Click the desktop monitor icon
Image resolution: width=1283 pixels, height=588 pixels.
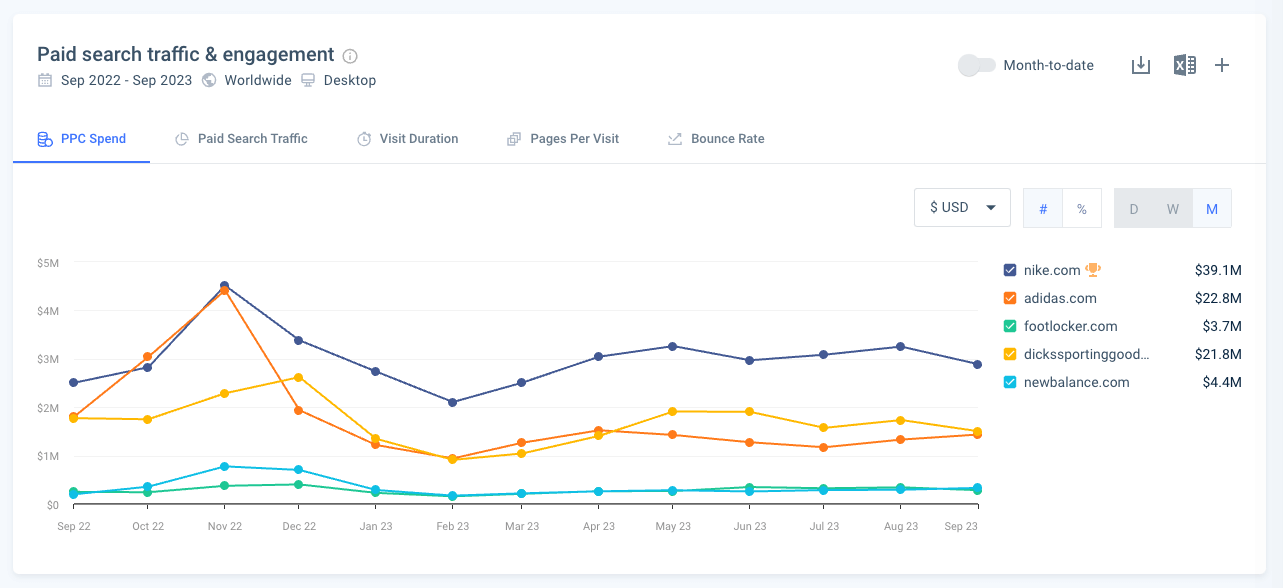click(308, 80)
